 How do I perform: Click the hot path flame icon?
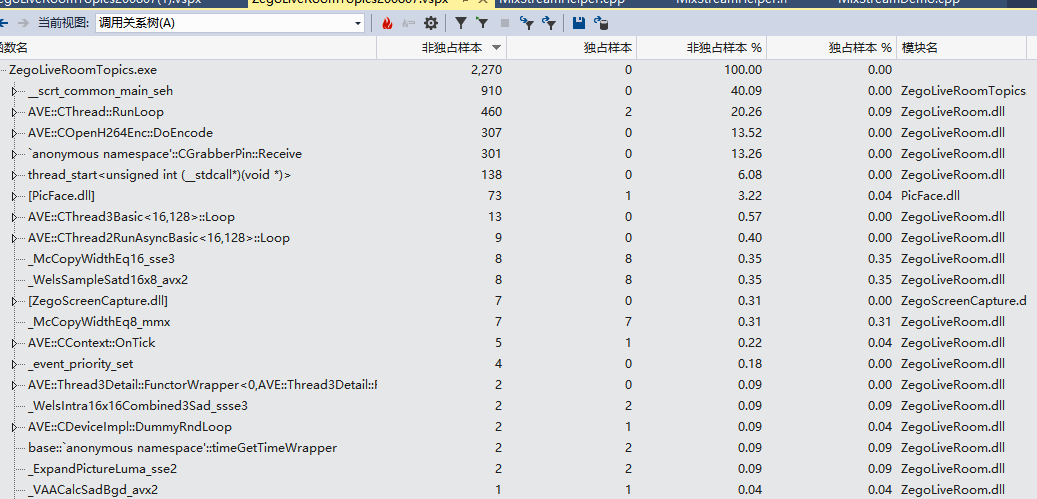coord(388,24)
